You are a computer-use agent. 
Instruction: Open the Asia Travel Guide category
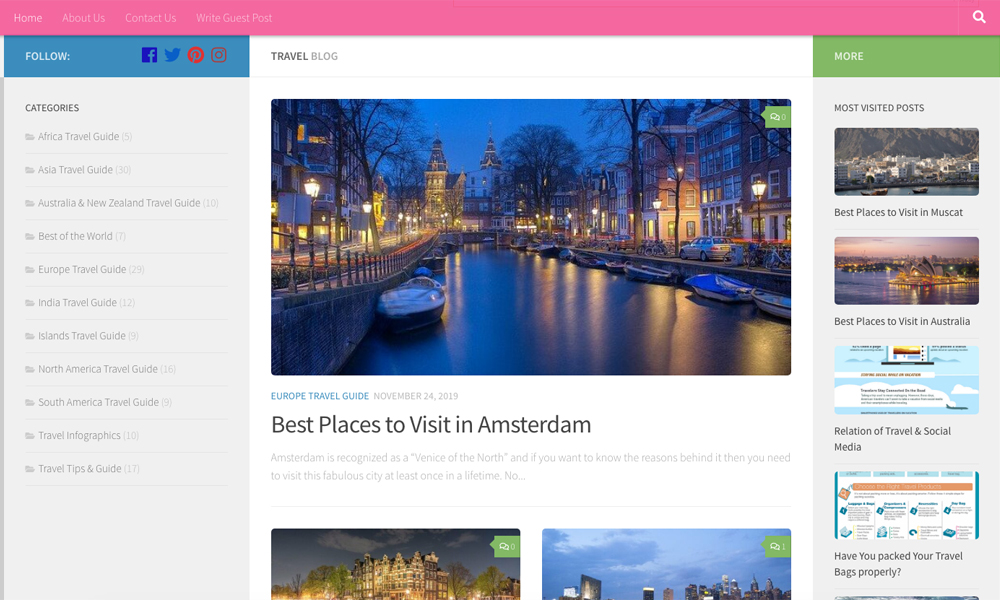point(75,170)
